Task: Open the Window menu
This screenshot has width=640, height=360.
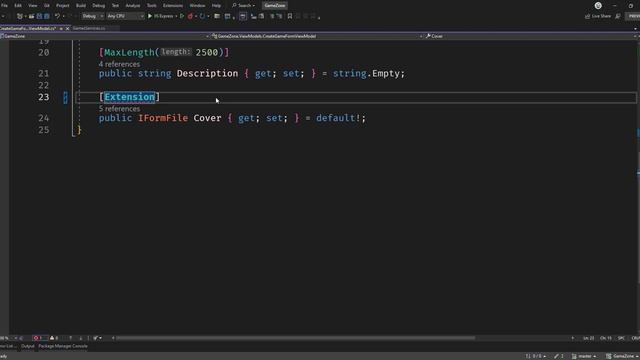Action: pyautogui.click(x=197, y=6)
